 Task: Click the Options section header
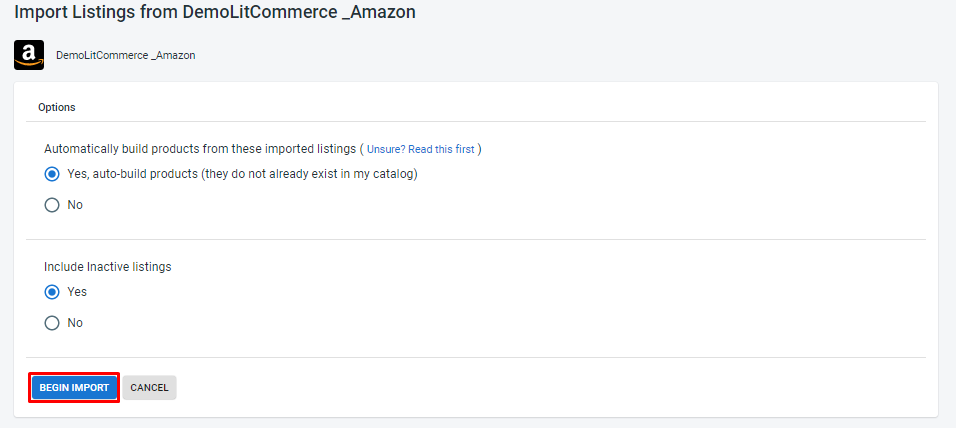point(57,107)
